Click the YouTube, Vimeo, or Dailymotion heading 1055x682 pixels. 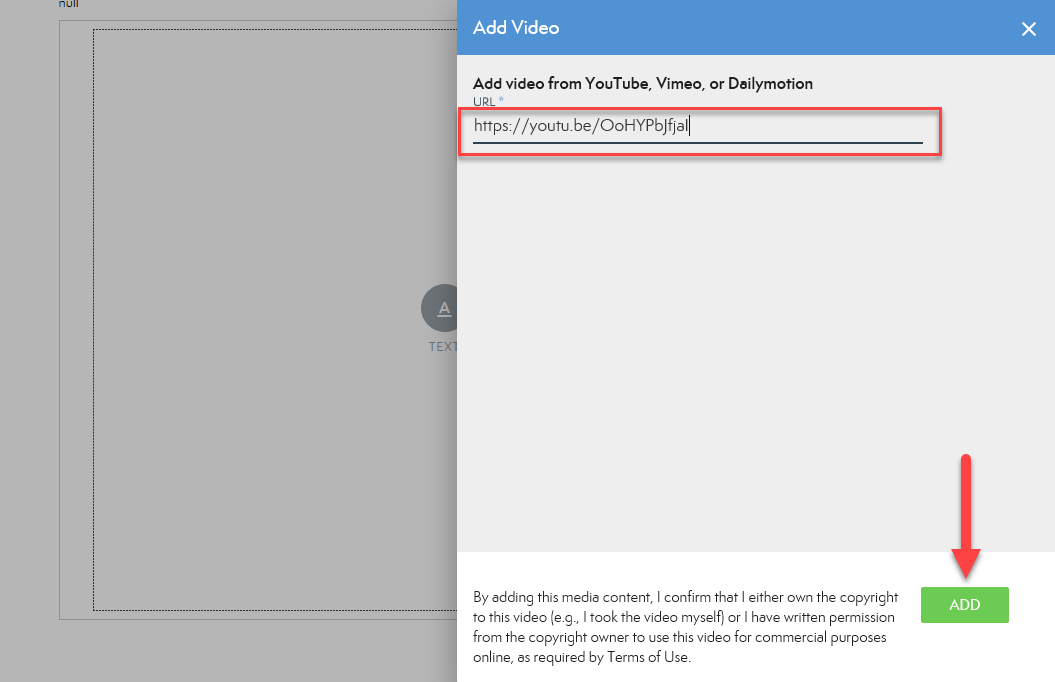pos(642,84)
